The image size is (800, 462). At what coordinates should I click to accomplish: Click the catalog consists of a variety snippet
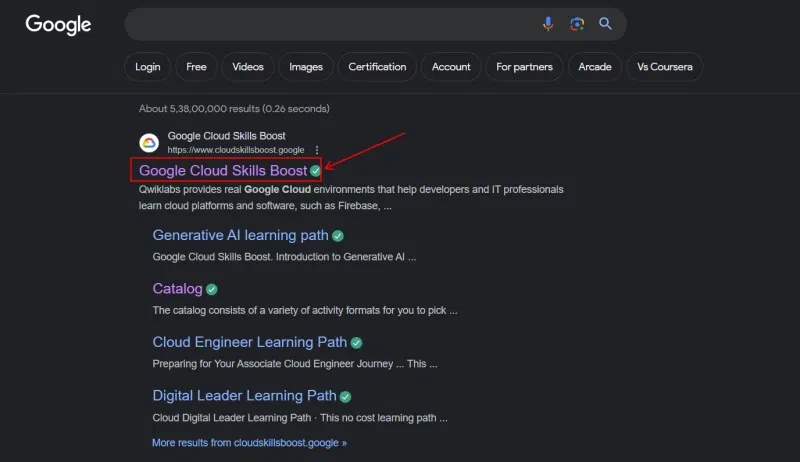pyautogui.click(x=305, y=311)
